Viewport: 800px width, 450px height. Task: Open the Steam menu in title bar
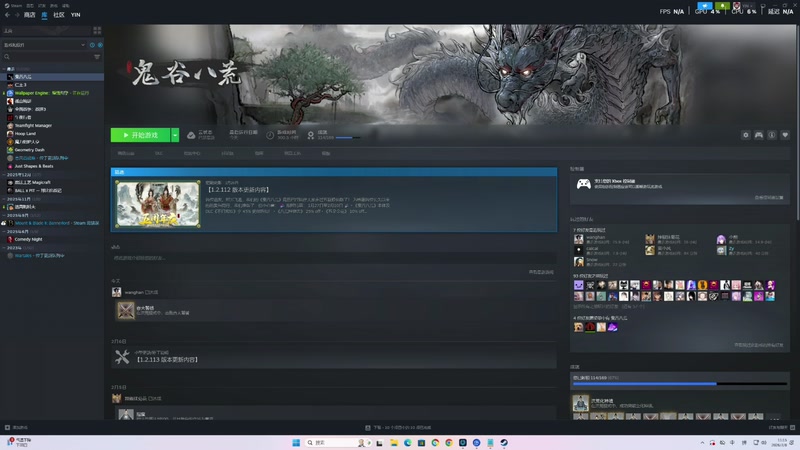[14, 6]
